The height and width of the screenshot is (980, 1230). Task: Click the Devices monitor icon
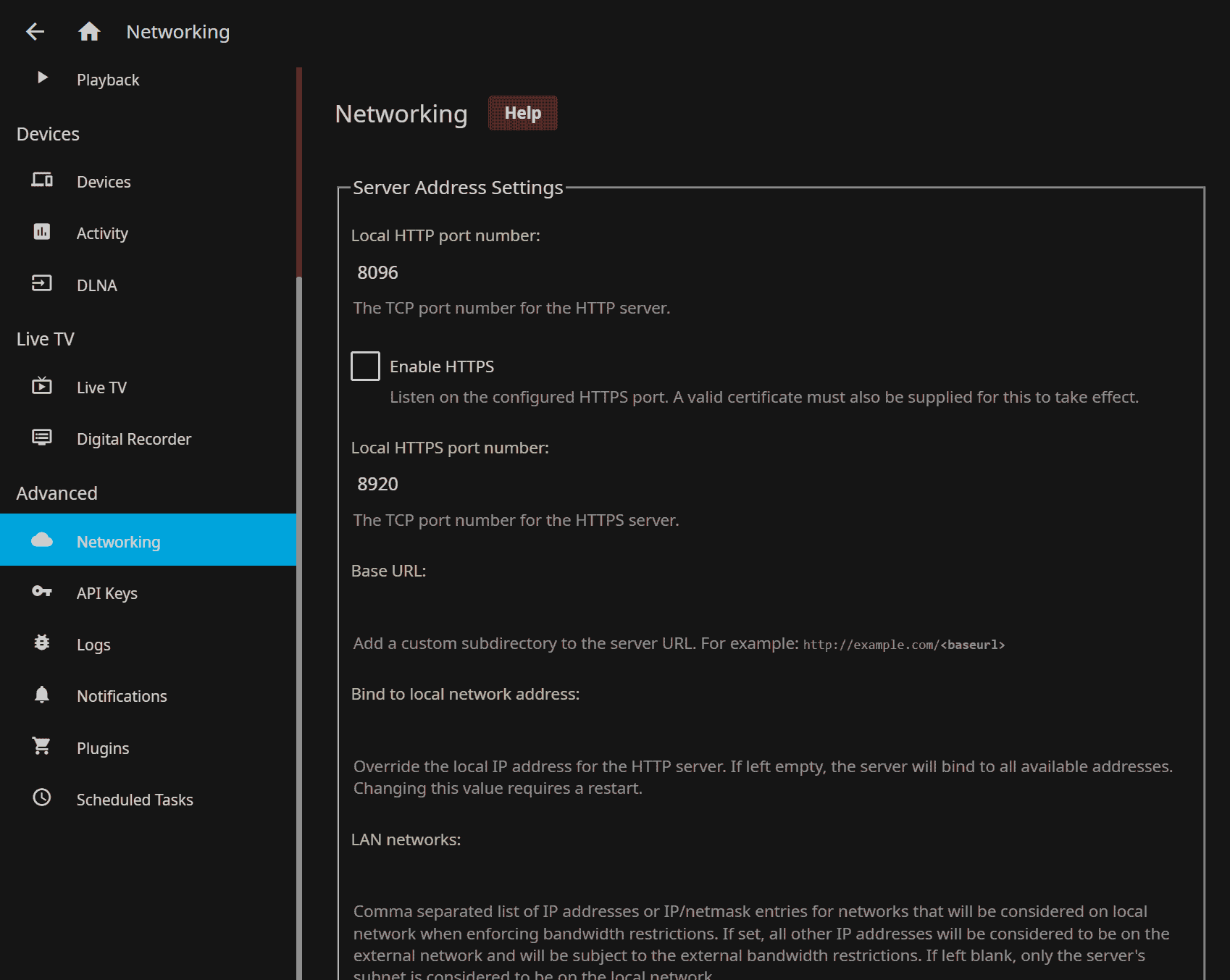point(42,180)
